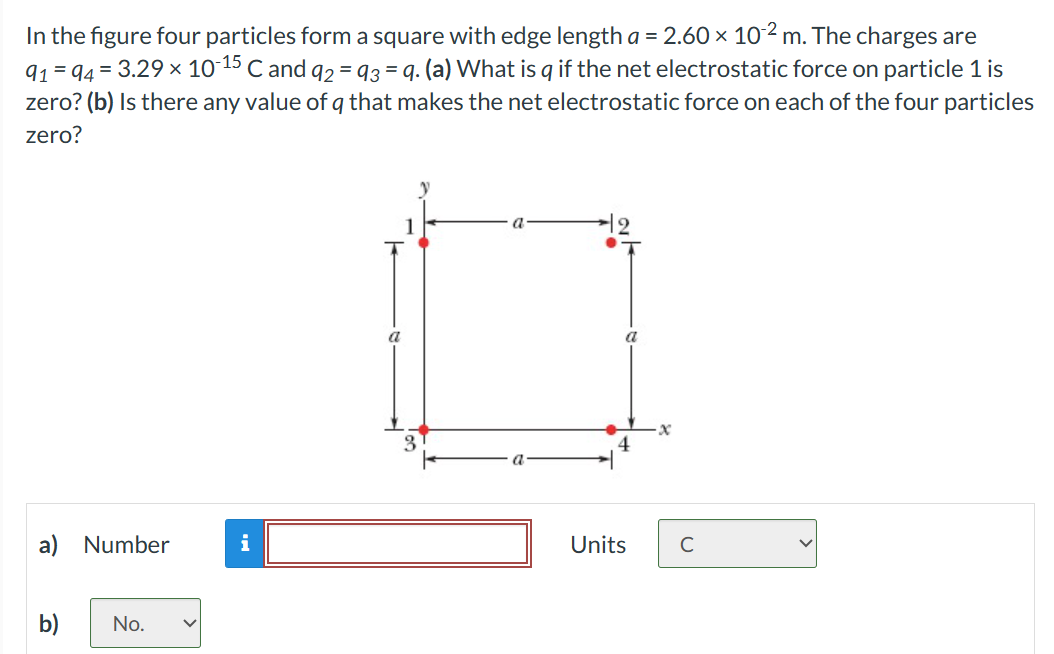
Task: Click the chevron on the Units selector
Action: pyautogui.click(x=806, y=543)
